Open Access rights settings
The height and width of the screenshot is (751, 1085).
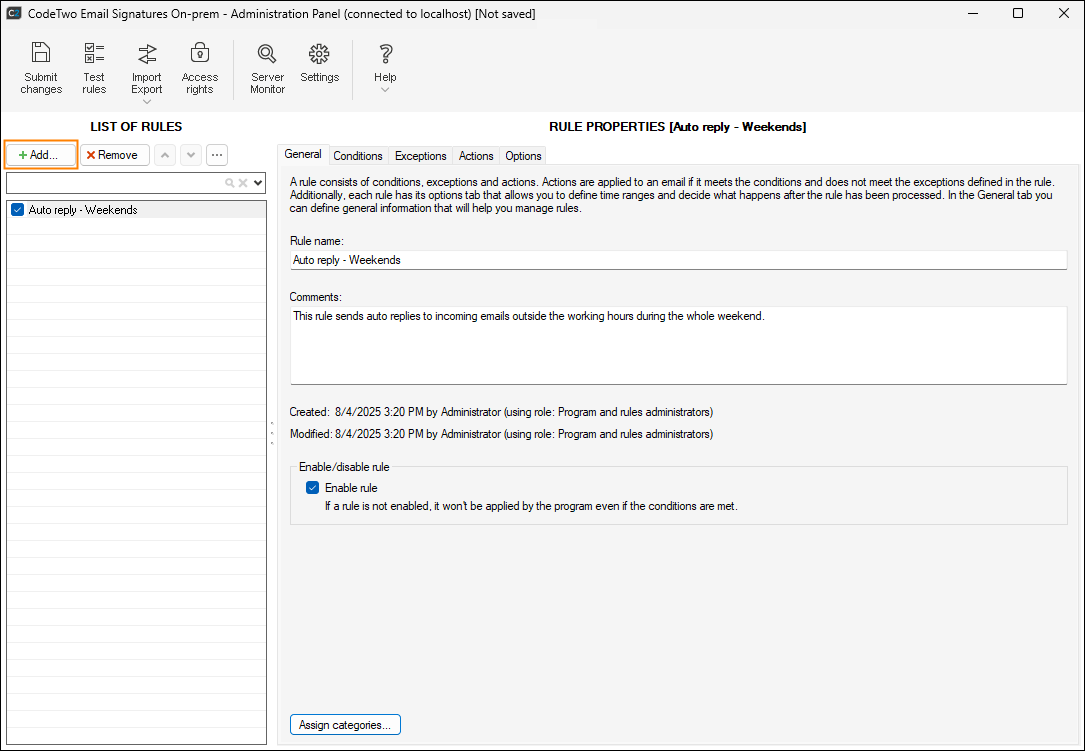tap(199, 69)
